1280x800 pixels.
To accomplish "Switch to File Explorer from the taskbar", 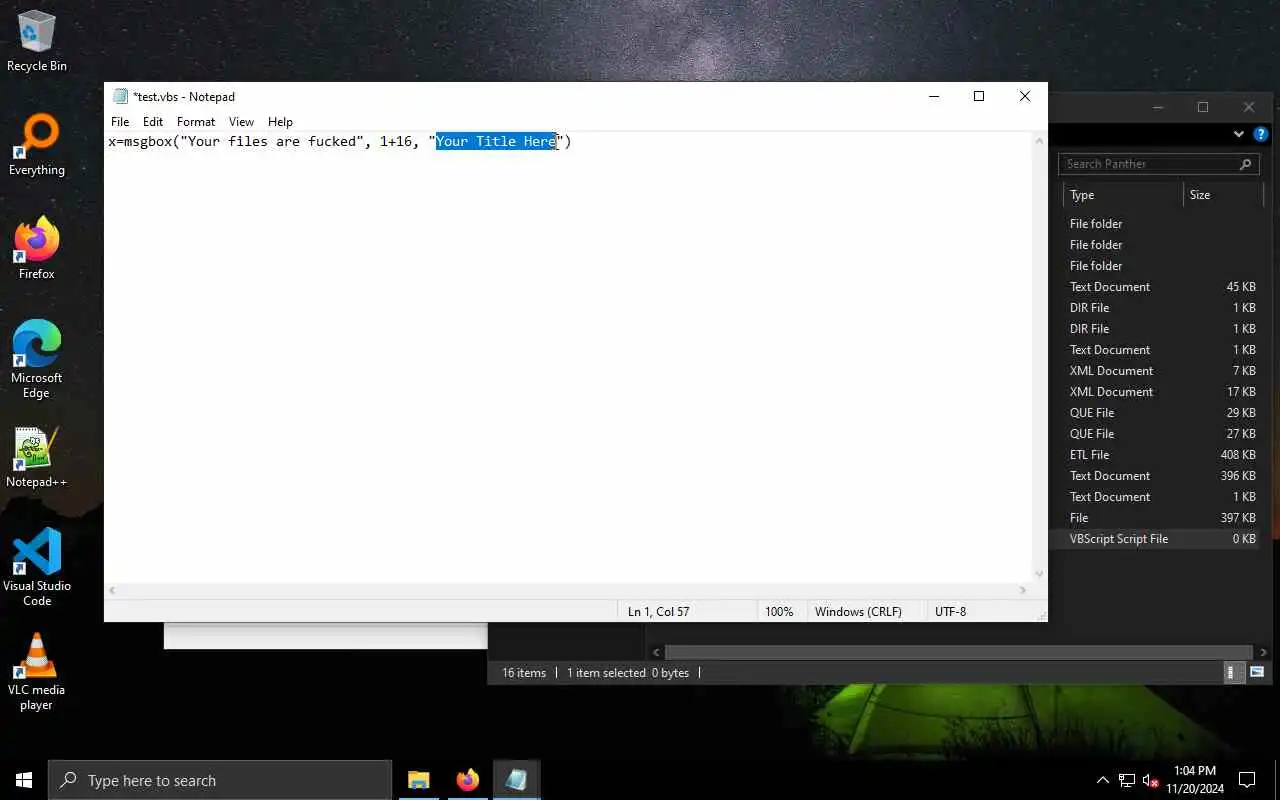I will [x=418, y=780].
